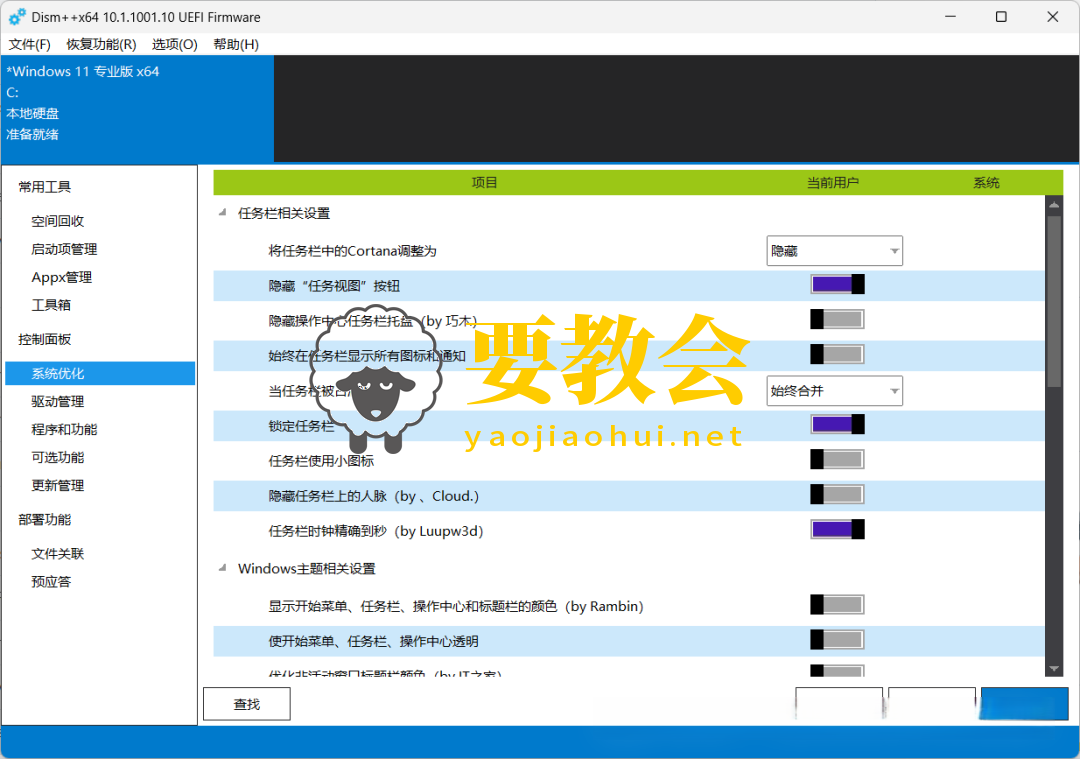Minimize the Dism++ window
The width and height of the screenshot is (1080, 759).
951,17
